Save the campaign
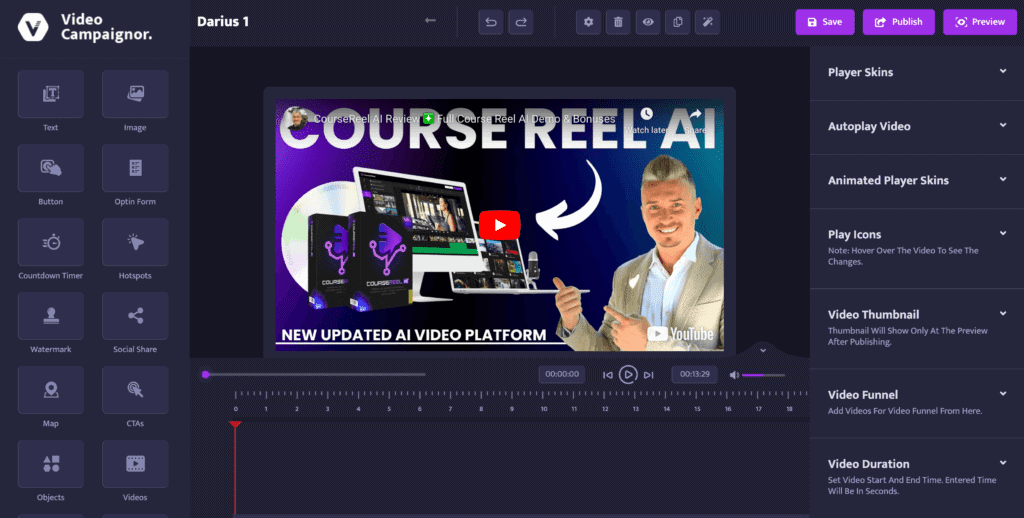The image size is (1024, 518). point(825,22)
